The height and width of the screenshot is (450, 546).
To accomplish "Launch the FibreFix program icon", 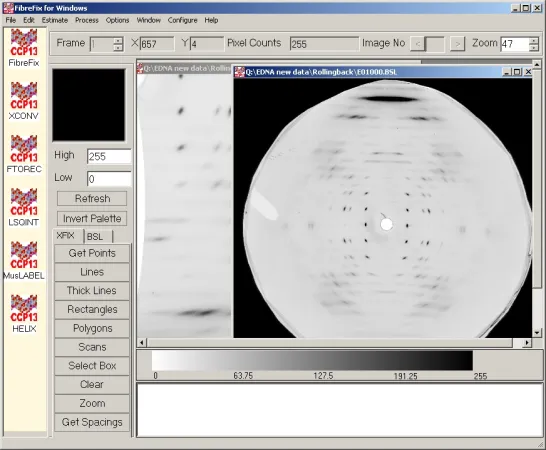I will pyautogui.click(x=24, y=48).
